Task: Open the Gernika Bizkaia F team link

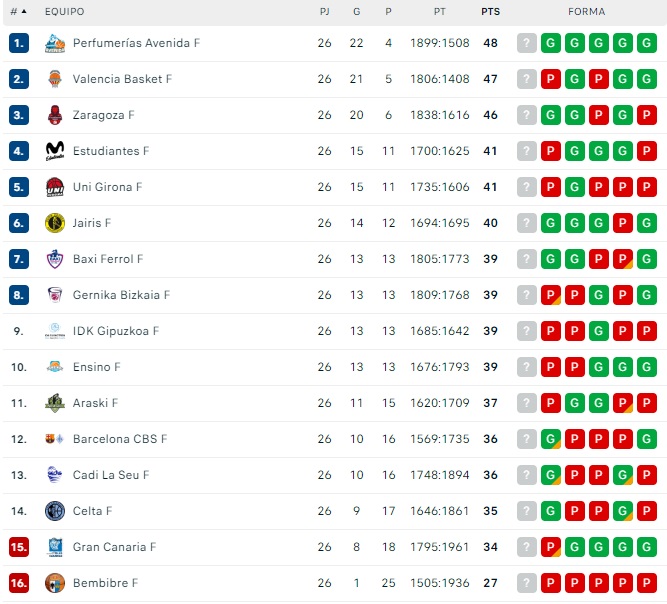Action: pyautogui.click(x=121, y=295)
